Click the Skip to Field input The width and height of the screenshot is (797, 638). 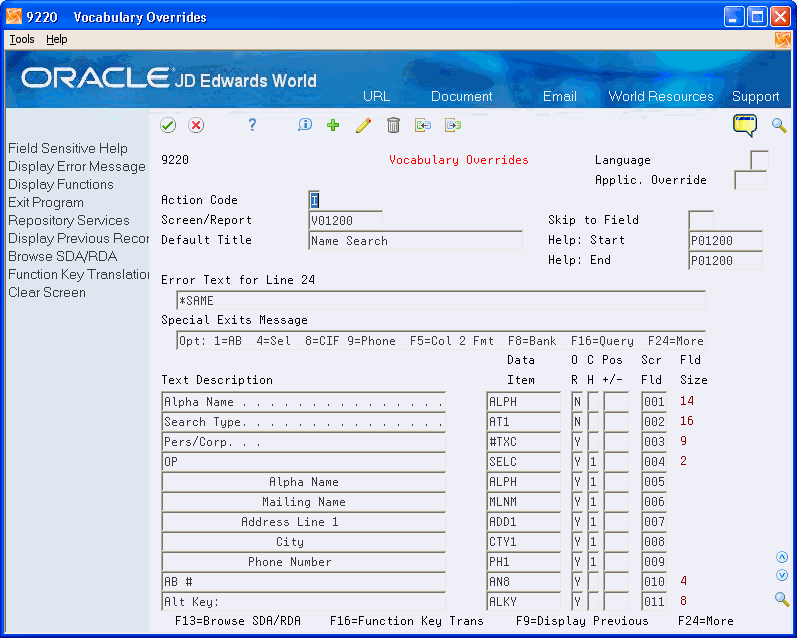pos(701,220)
